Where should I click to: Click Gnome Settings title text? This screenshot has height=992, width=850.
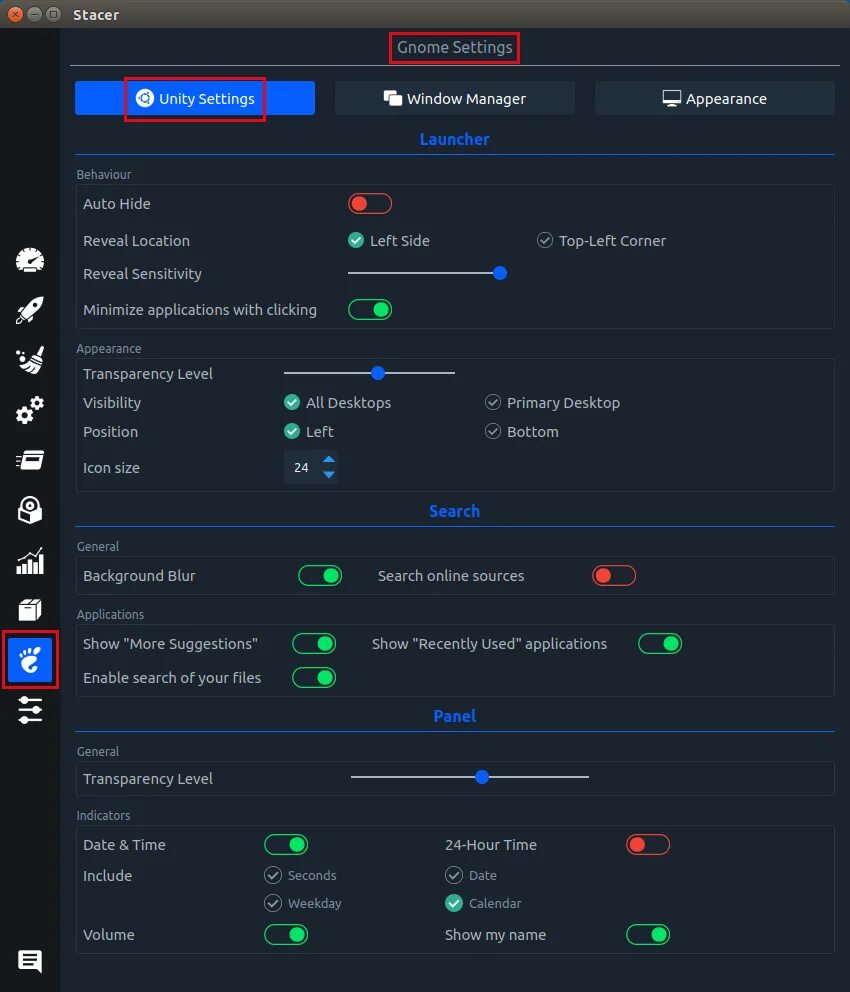(454, 47)
